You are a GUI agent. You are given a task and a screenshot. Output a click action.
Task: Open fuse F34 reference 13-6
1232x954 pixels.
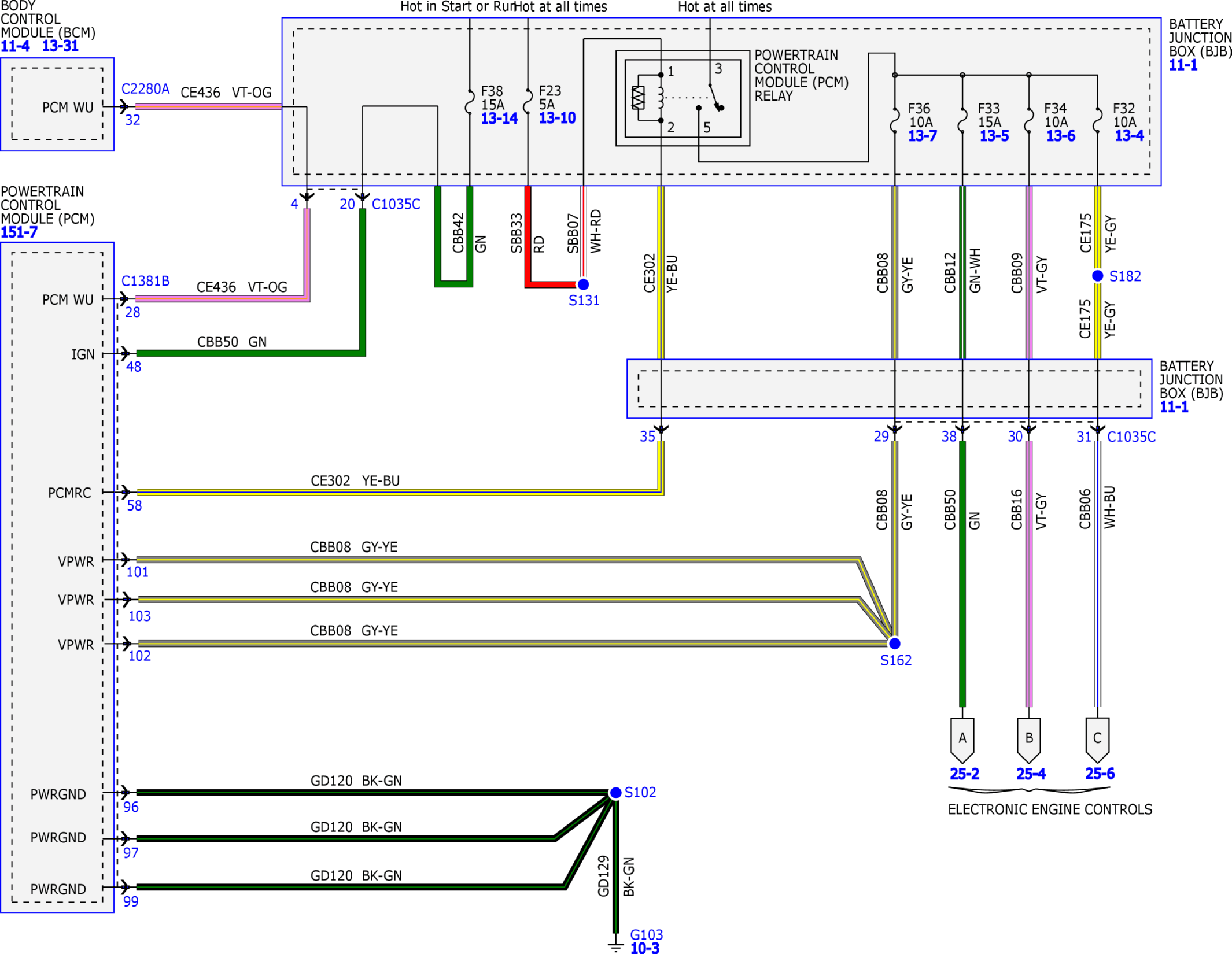pos(1061,136)
